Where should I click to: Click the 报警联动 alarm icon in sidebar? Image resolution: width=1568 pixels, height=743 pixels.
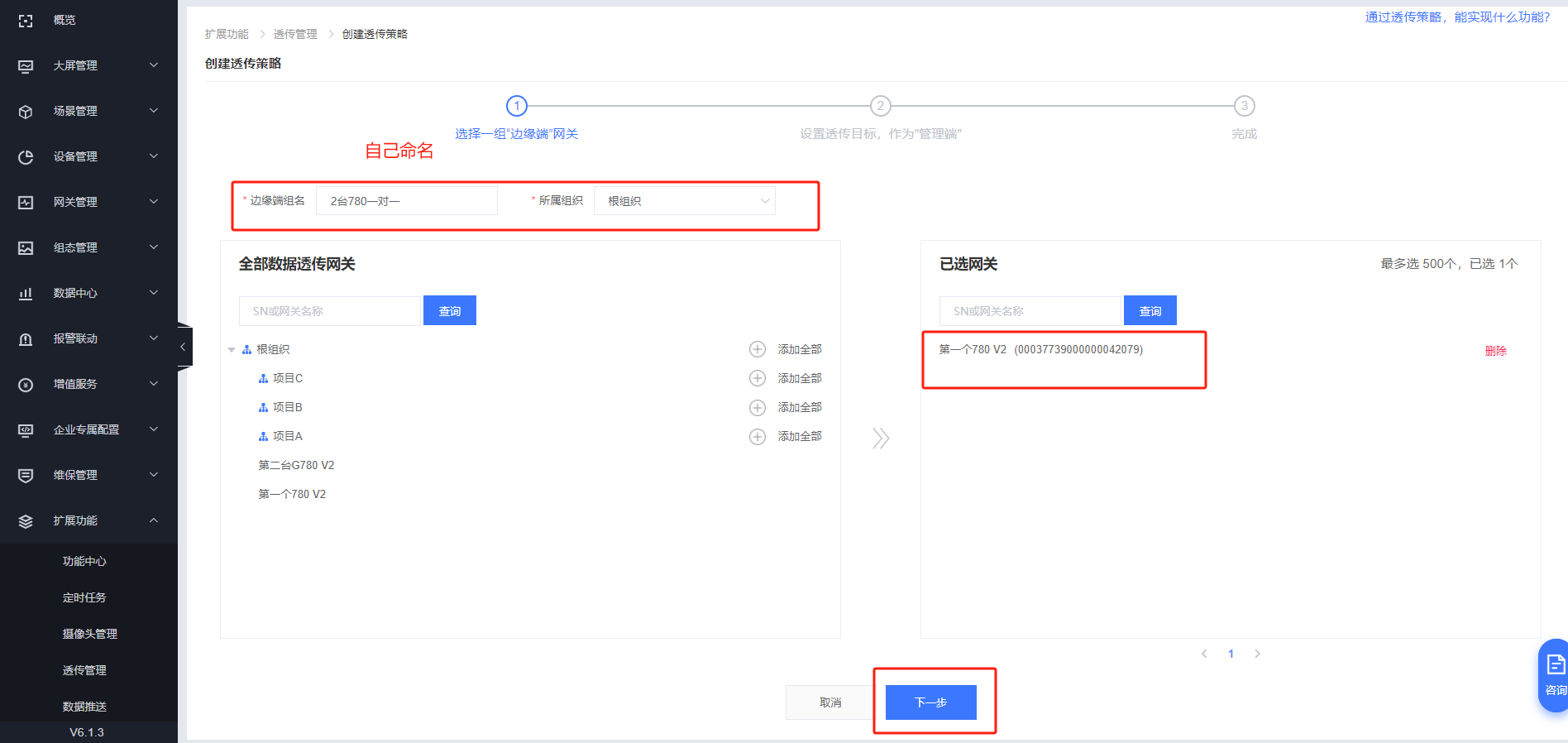(x=26, y=339)
